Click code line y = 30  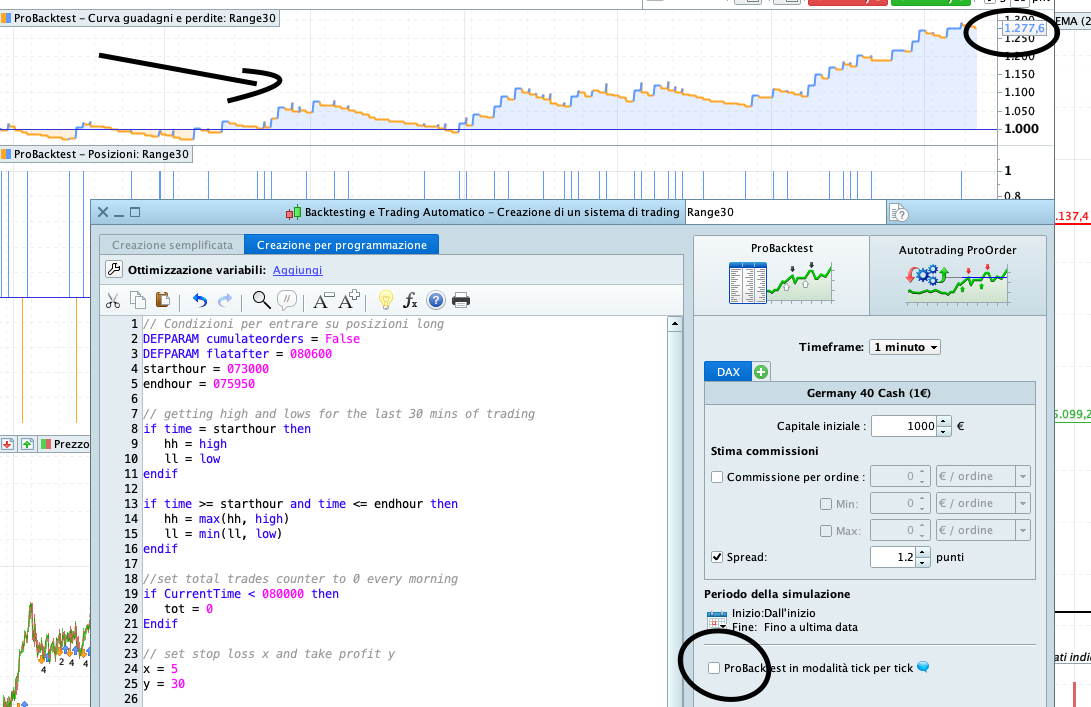[164, 684]
